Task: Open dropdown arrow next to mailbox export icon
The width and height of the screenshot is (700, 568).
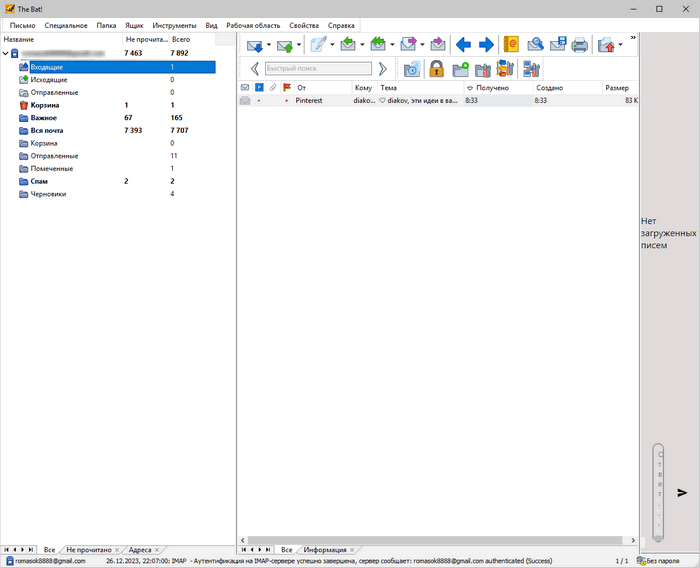Action: [x=620, y=45]
